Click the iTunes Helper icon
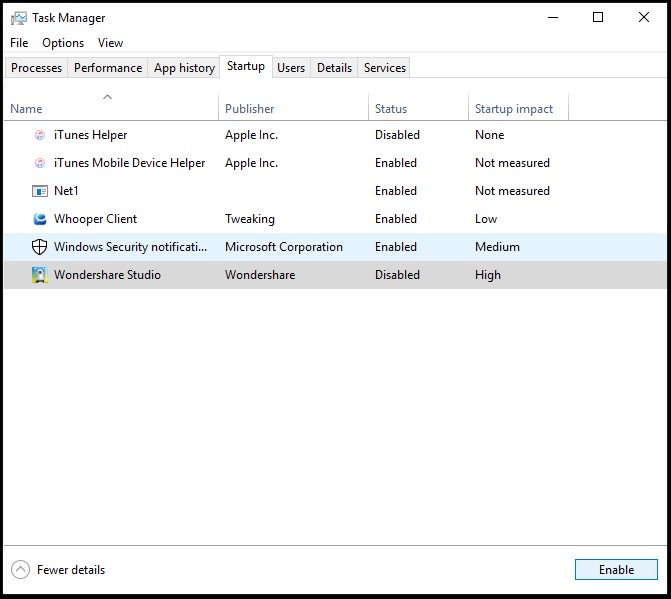The height and width of the screenshot is (599, 671). pyautogui.click(x=40, y=135)
